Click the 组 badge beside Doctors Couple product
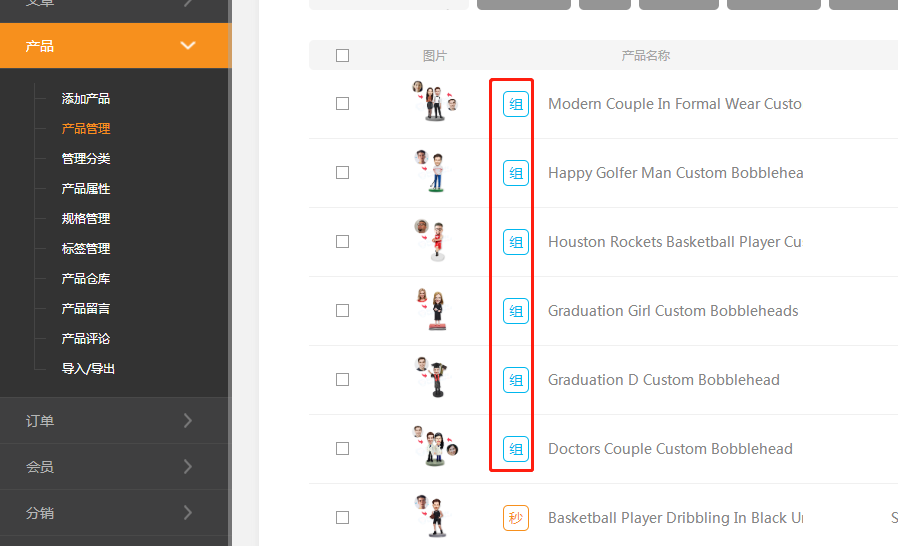898x546 pixels. (x=515, y=449)
